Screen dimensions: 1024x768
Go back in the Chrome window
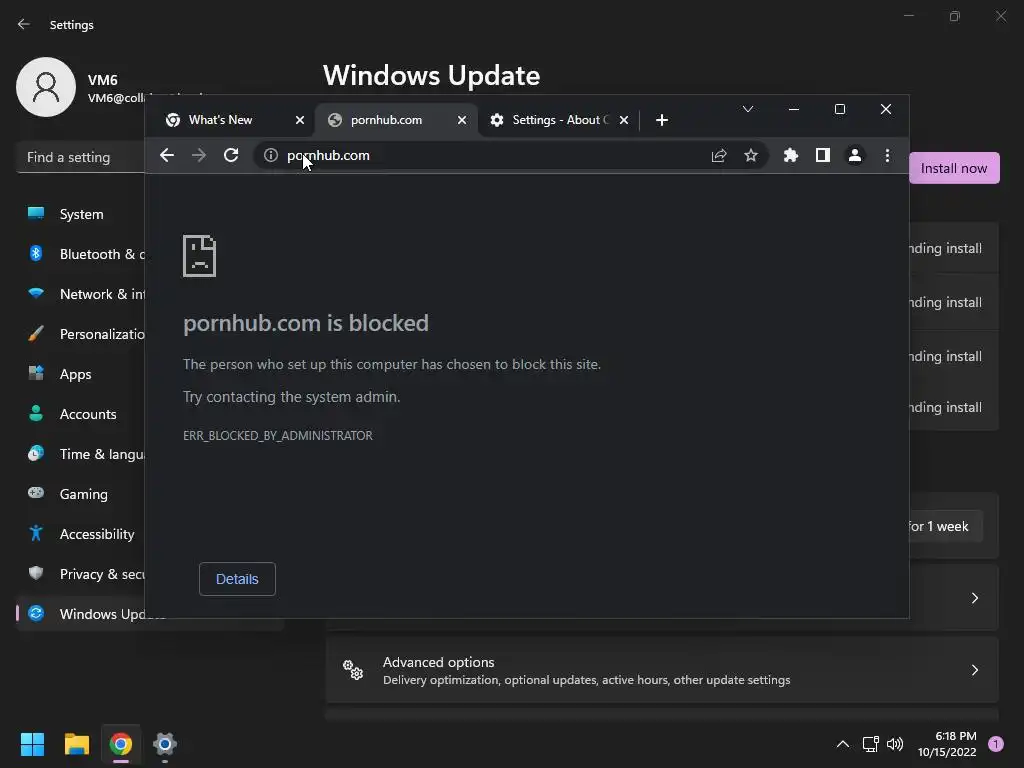(167, 155)
